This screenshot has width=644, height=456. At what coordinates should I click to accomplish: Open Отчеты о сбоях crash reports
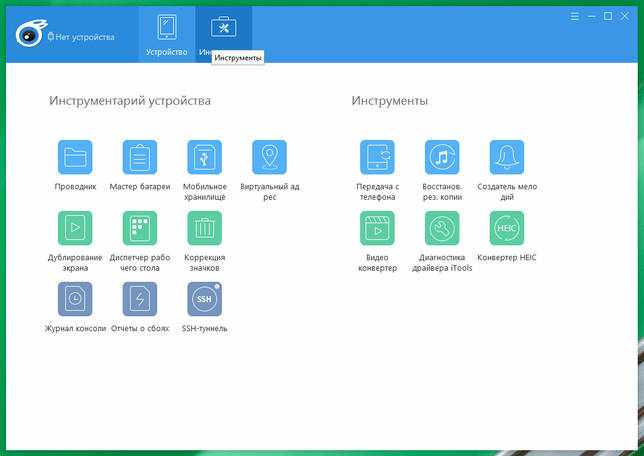click(x=140, y=299)
